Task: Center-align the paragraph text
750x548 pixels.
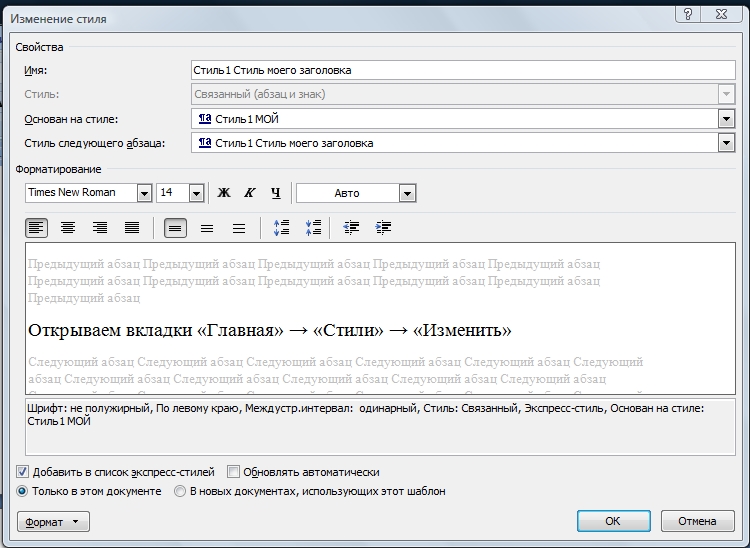Action: click(x=68, y=228)
